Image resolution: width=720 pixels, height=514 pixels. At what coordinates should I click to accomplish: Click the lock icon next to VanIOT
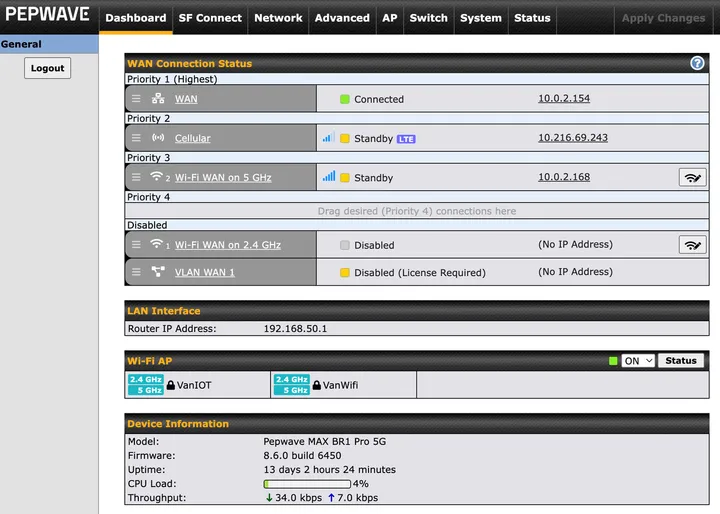coord(171,385)
